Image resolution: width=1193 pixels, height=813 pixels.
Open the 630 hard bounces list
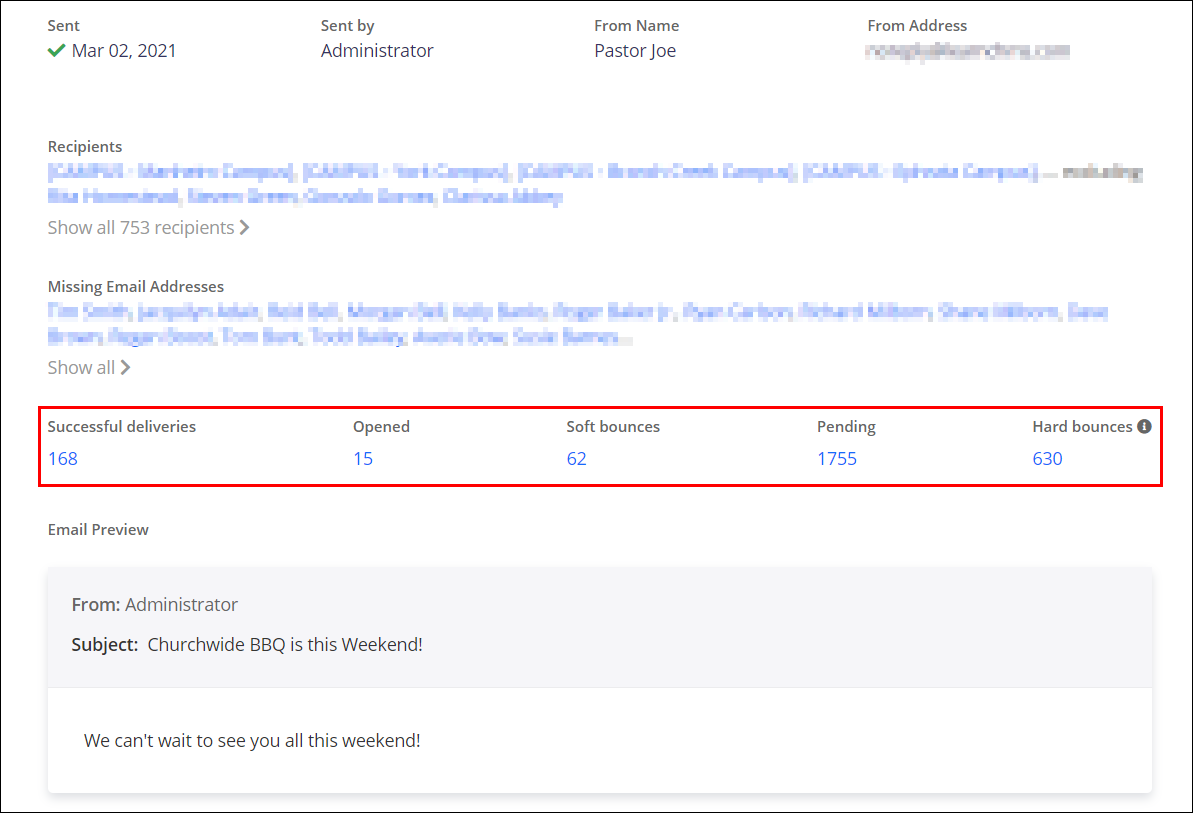[1047, 459]
